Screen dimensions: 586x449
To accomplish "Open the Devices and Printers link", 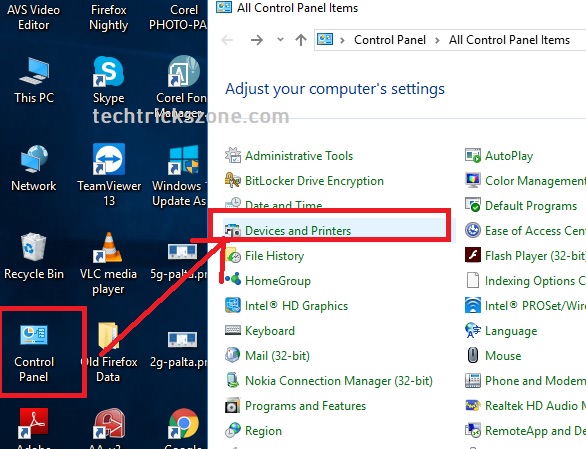I will 298,231.
